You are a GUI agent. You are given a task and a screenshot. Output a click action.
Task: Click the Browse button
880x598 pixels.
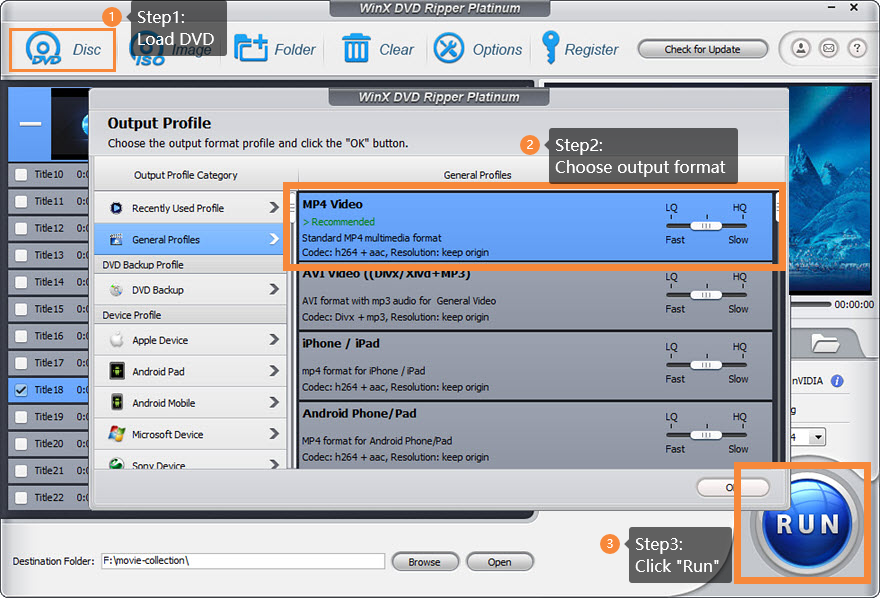(424, 562)
